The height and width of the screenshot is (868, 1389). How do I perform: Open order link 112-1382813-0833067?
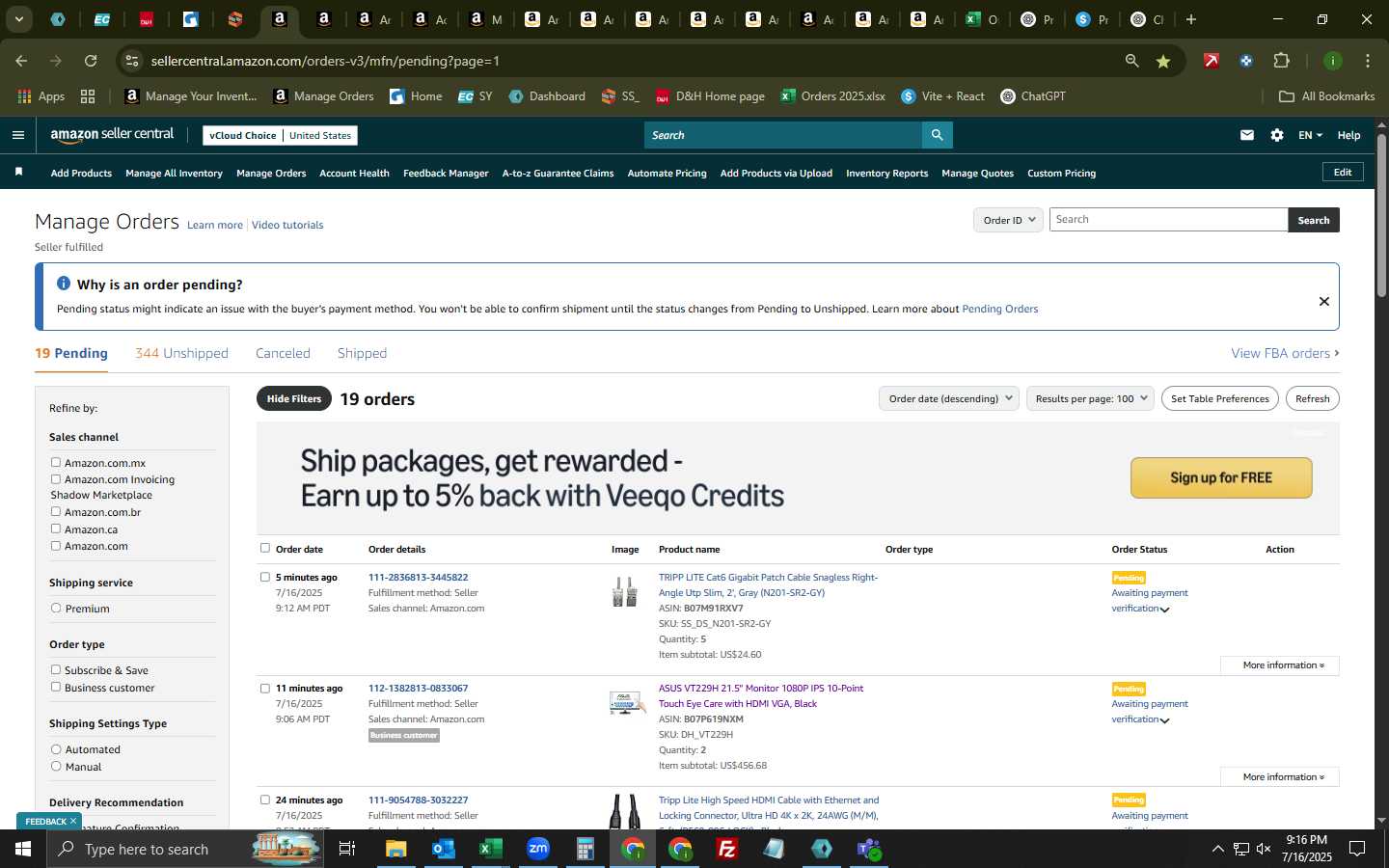418,689
